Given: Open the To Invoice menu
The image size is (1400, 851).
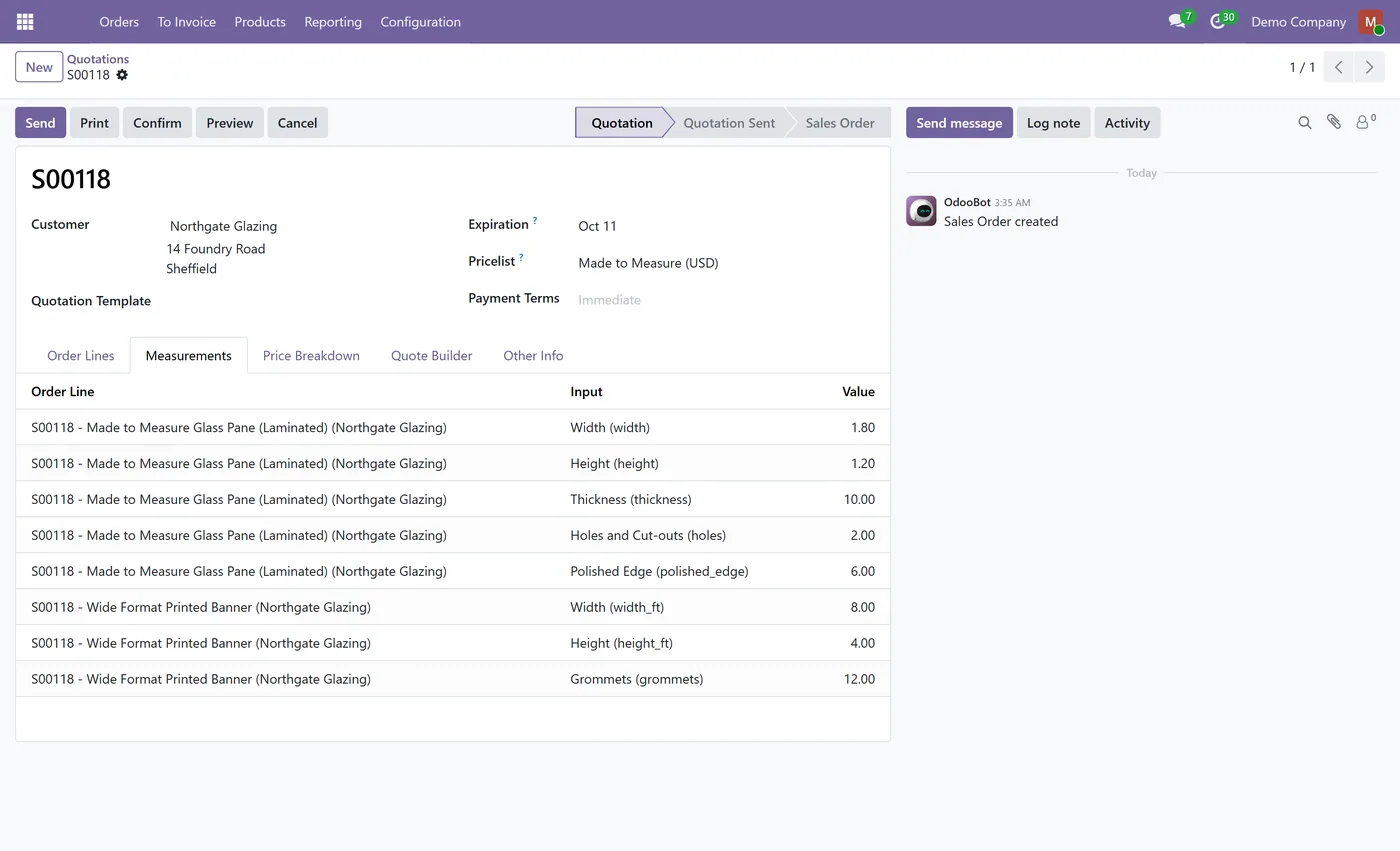Looking at the screenshot, I should click(x=186, y=21).
